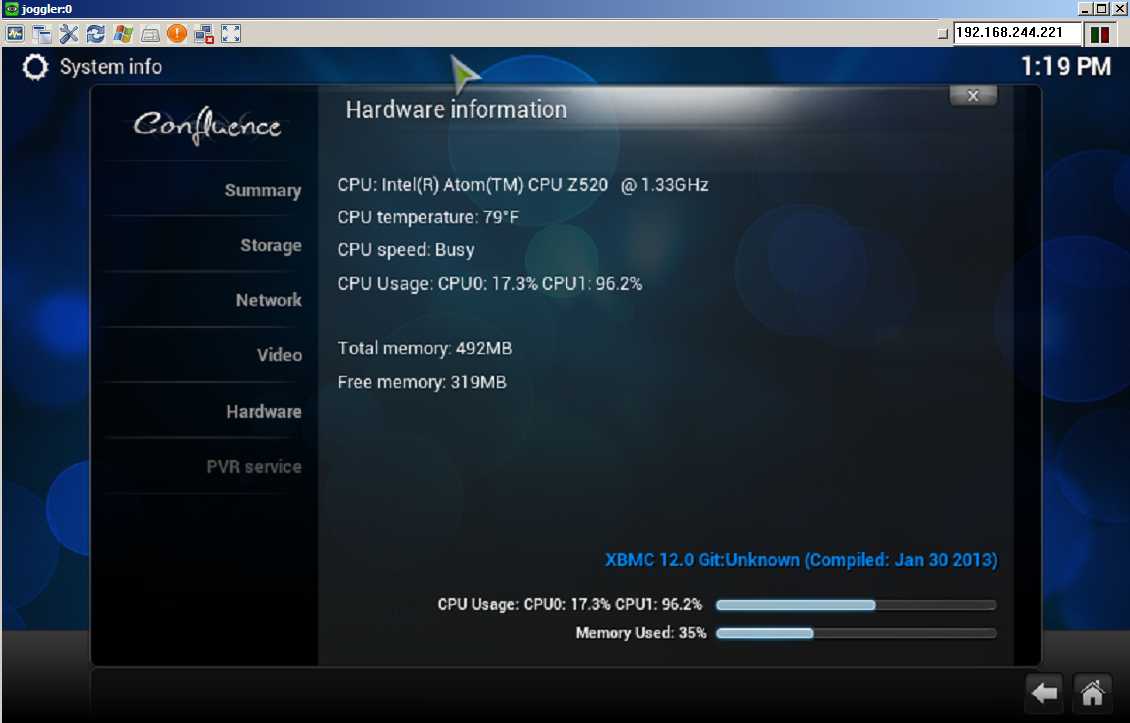1130x723 pixels.
Task: Click the Hardware information title
Action: click(456, 110)
